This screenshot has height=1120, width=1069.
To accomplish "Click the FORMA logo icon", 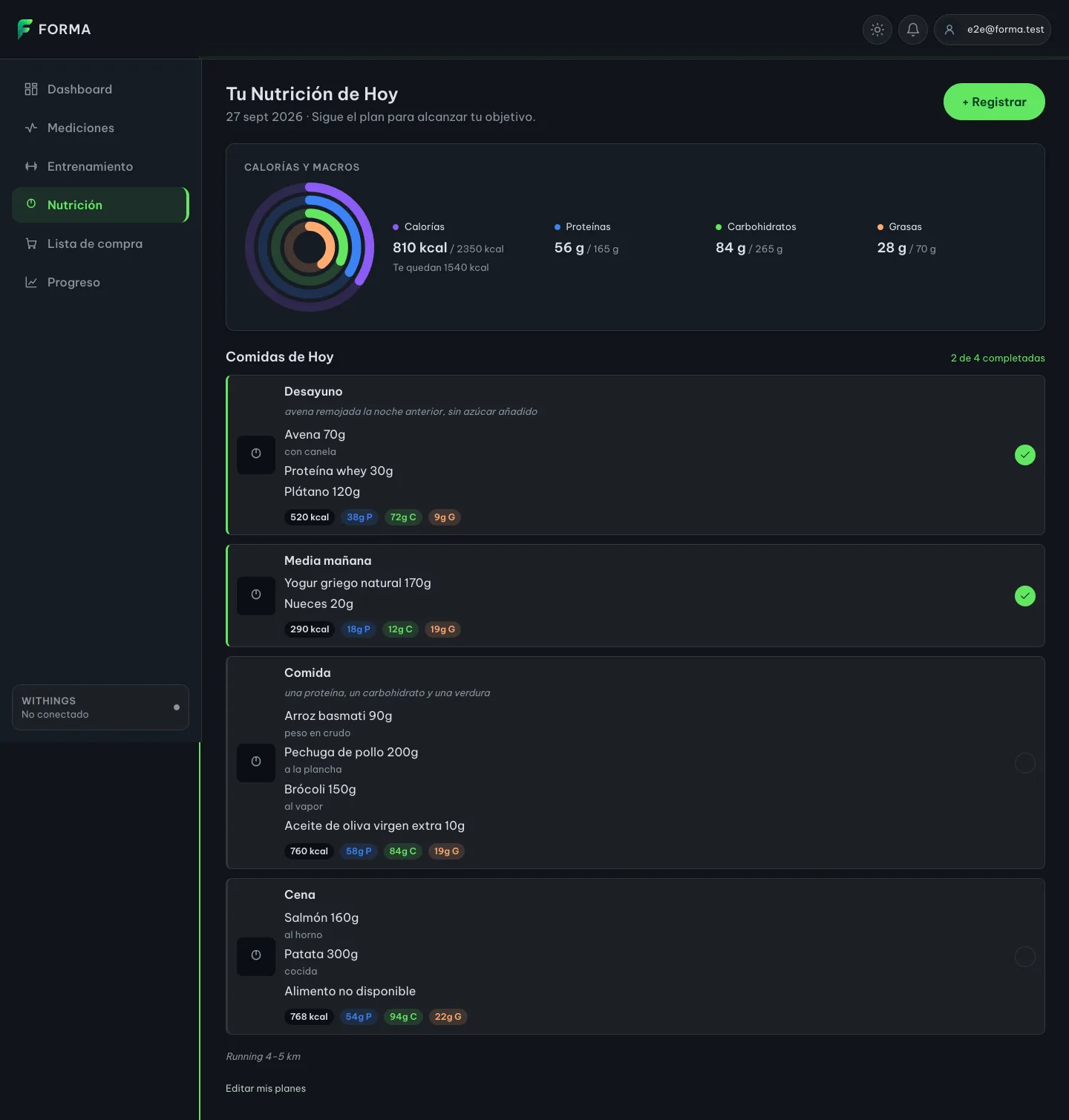I will coord(24,29).
